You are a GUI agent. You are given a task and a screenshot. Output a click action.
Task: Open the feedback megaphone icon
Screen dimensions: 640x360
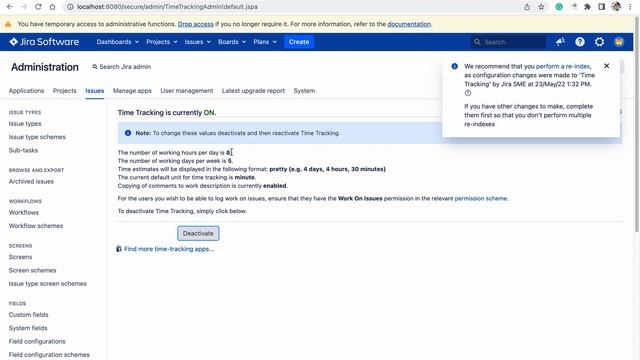point(560,42)
